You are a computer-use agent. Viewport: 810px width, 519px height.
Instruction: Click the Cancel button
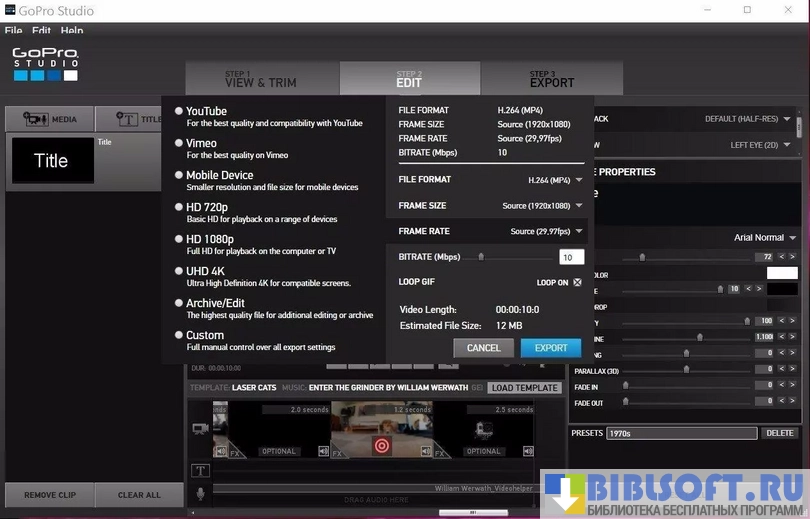click(483, 348)
